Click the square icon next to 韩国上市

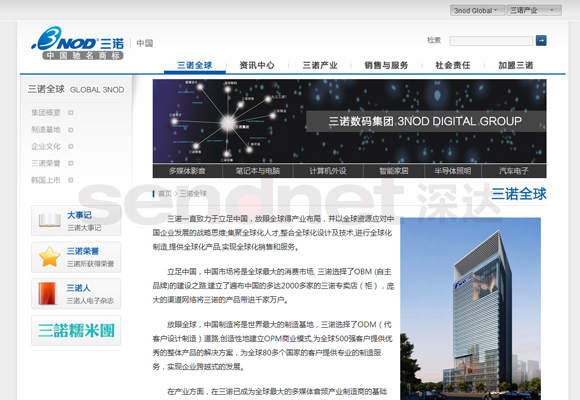tap(71, 180)
